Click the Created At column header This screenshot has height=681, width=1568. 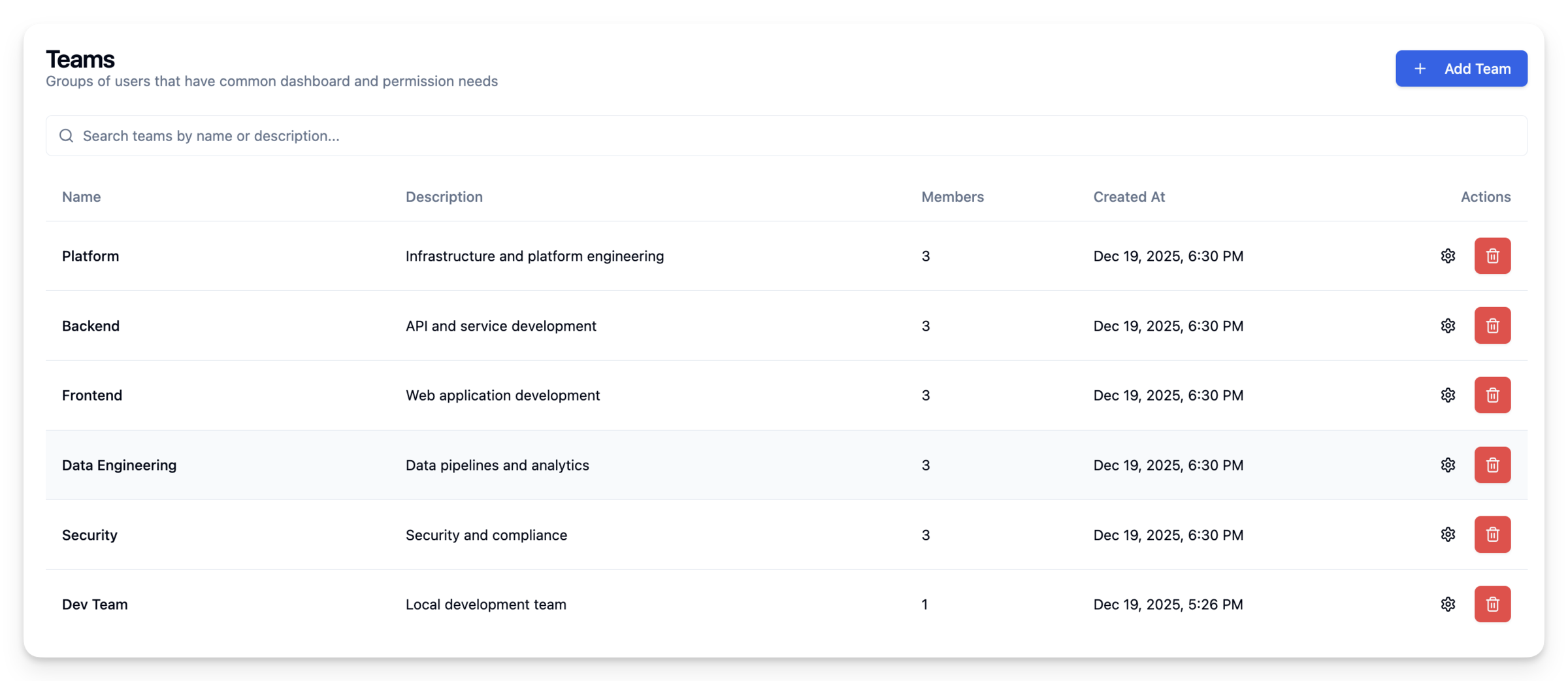1128,197
